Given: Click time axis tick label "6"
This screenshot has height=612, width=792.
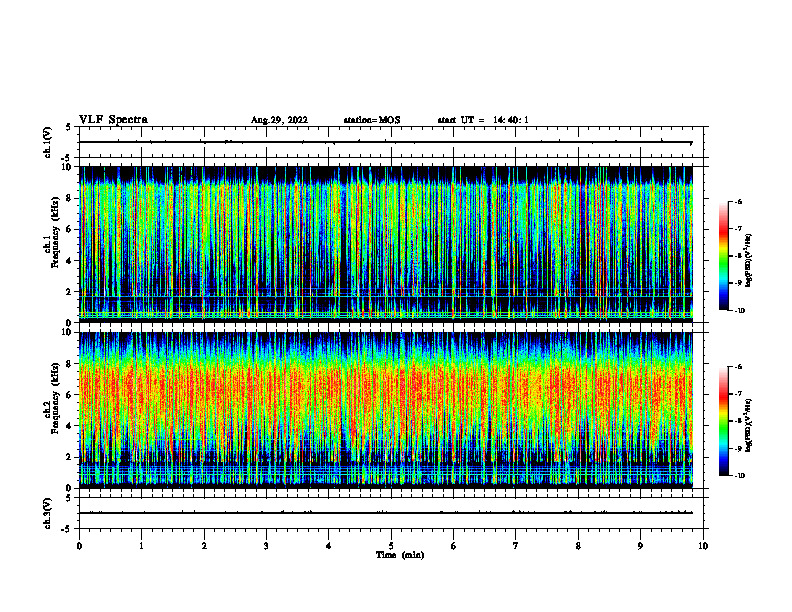Looking at the screenshot, I should pos(453,546).
